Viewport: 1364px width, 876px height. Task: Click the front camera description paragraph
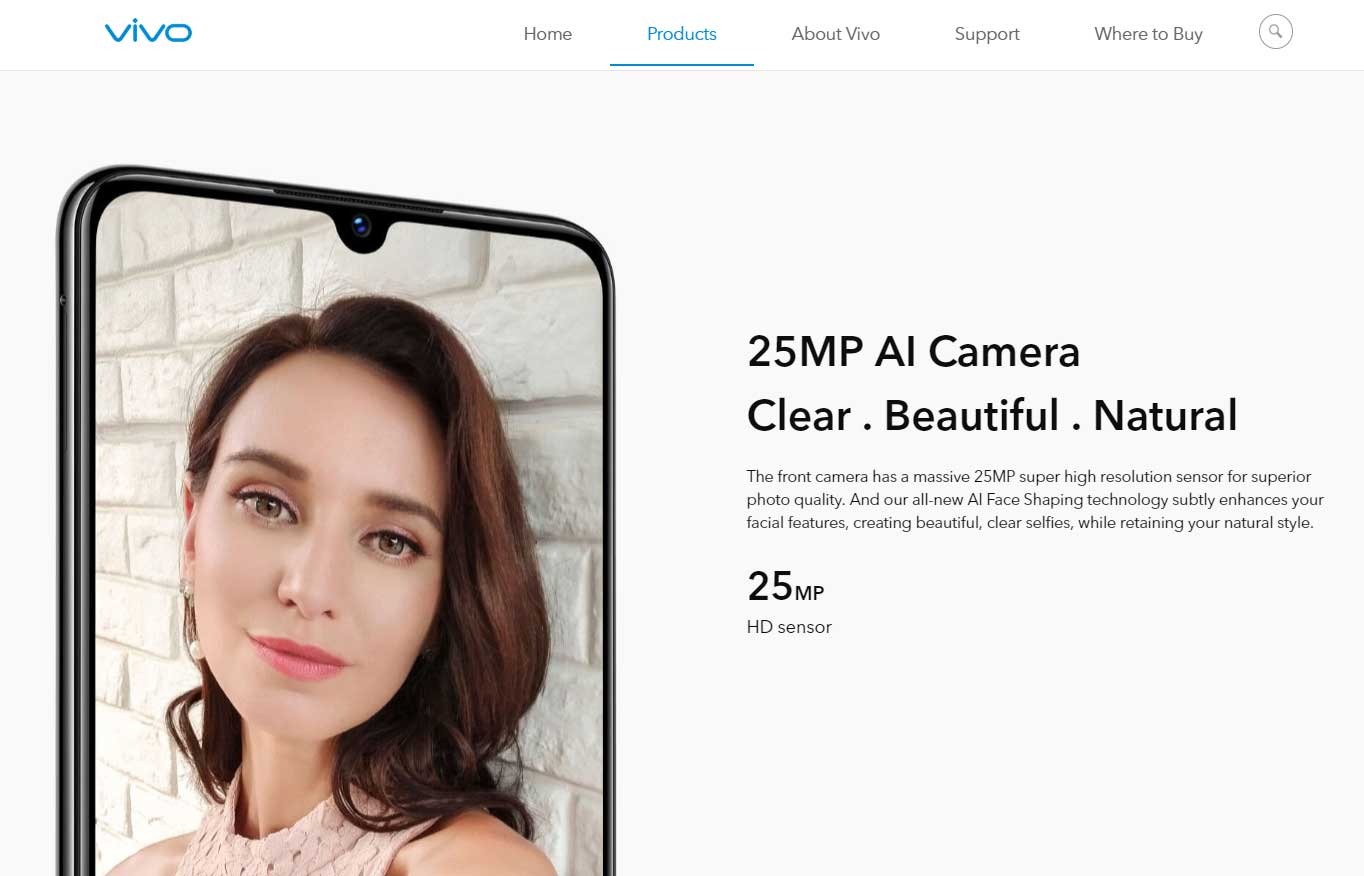click(x=1035, y=499)
